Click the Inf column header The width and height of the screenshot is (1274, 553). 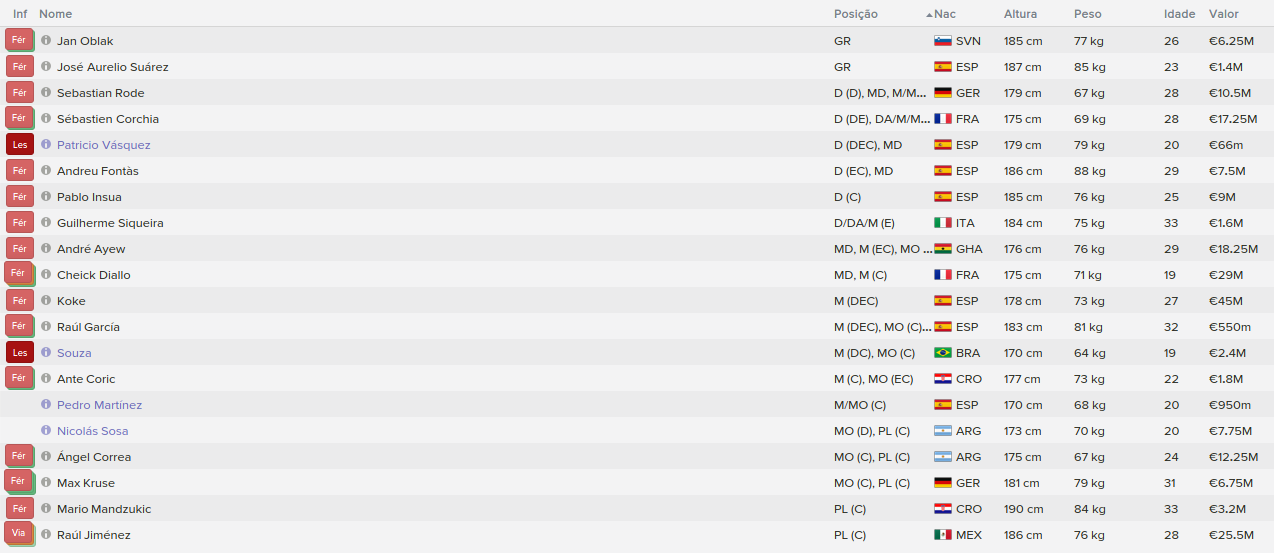point(20,14)
